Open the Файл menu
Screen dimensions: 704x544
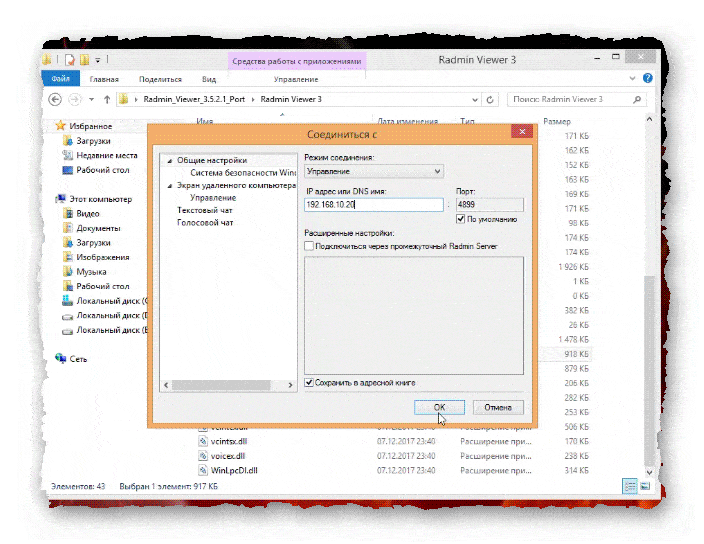pos(61,79)
